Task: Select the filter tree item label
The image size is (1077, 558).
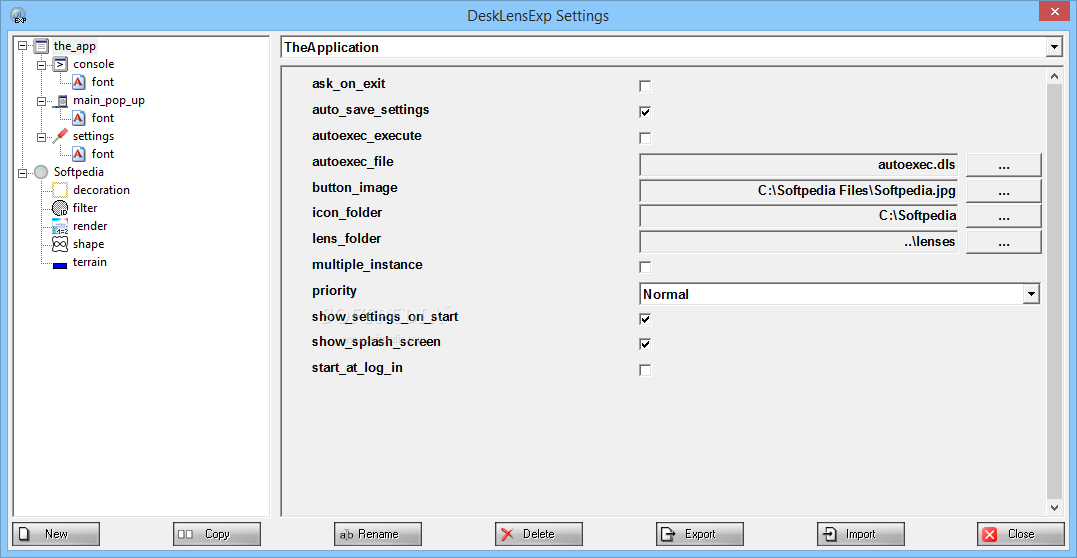Action: [x=85, y=208]
